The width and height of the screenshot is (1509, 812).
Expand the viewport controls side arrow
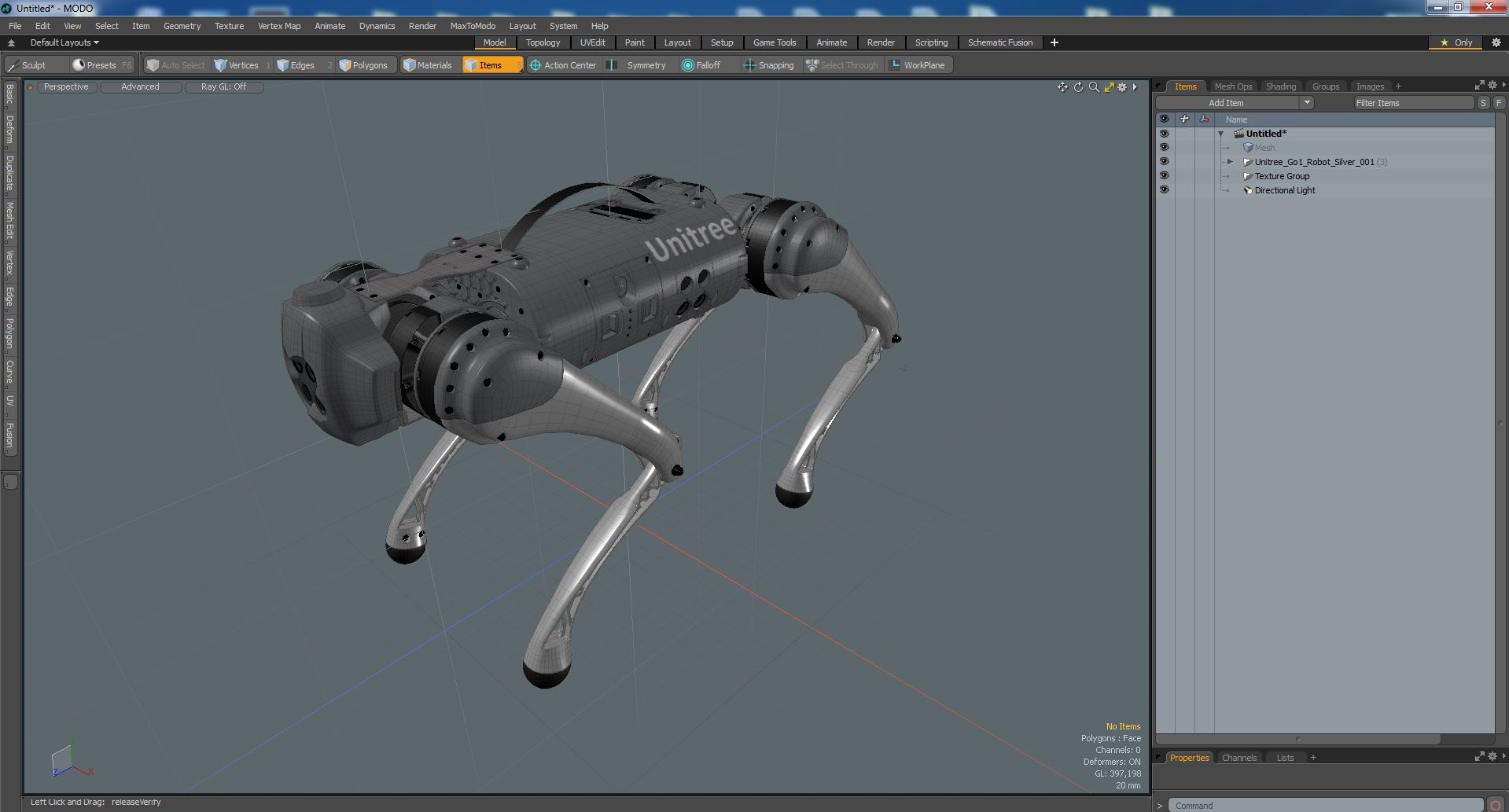tap(1135, 87)
